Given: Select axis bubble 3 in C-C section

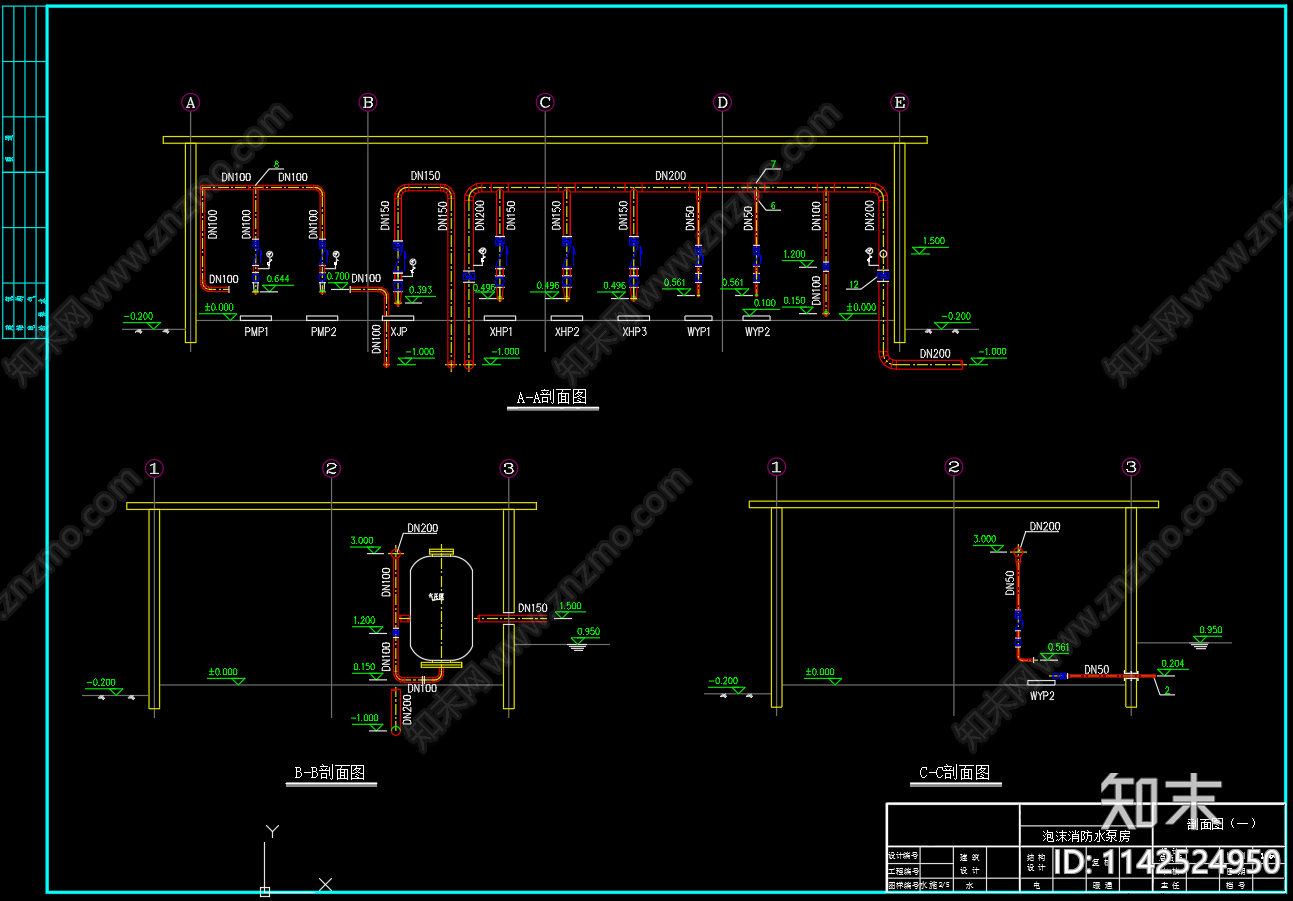Looking at the screenshot, I should 1131,466.
